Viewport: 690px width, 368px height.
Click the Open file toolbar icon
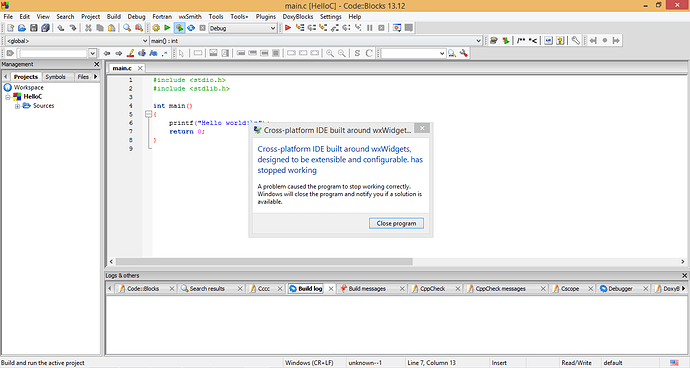[x=22, y=28]
